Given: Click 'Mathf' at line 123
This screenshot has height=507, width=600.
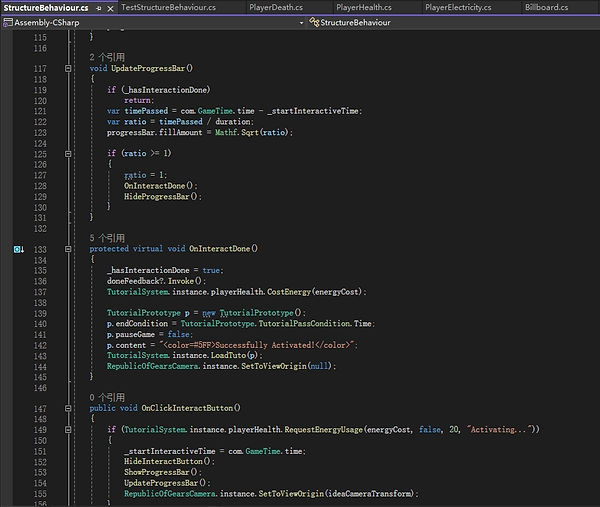Looking at the screenshot, I should coord(226,132).
